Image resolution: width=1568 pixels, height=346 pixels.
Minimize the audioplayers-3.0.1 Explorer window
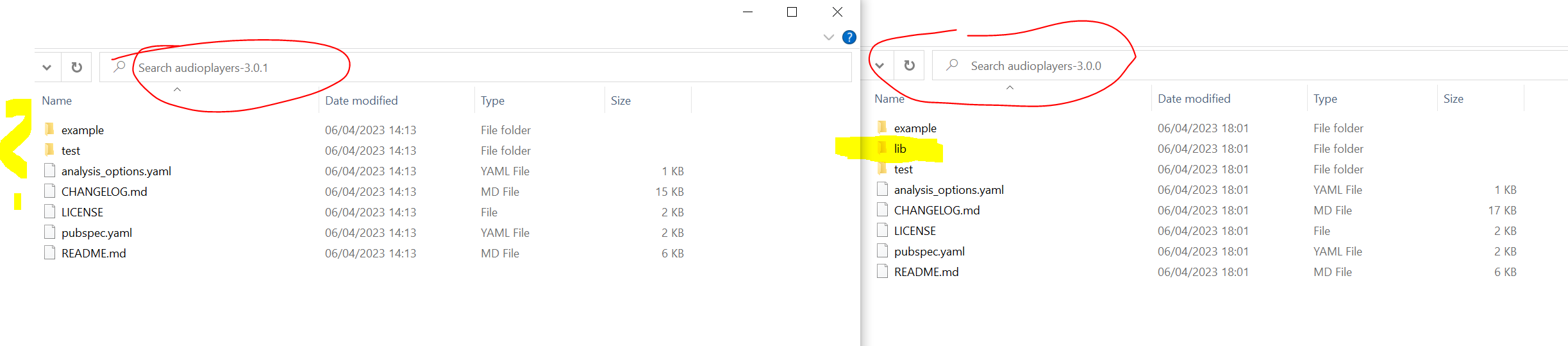coord(747,12)
